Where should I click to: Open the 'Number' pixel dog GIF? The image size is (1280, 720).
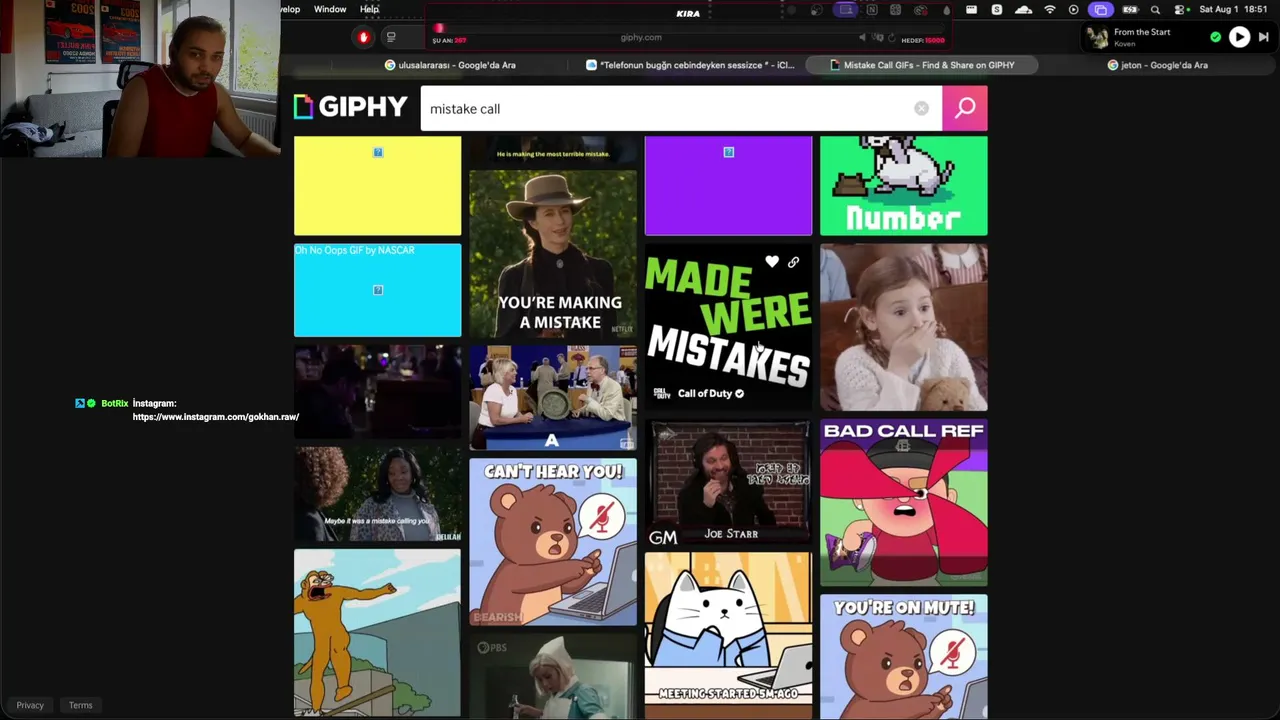point(904,186)
